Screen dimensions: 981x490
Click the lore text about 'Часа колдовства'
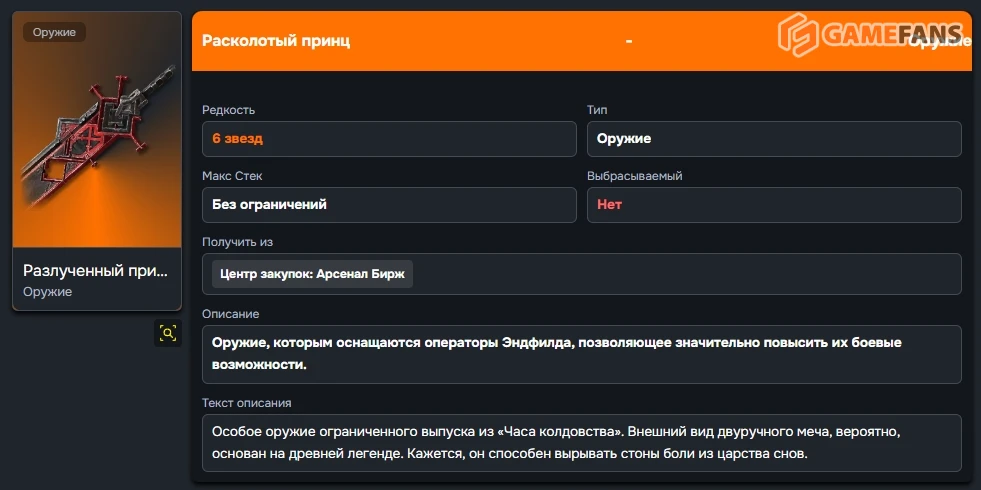[x=581, y=443]
